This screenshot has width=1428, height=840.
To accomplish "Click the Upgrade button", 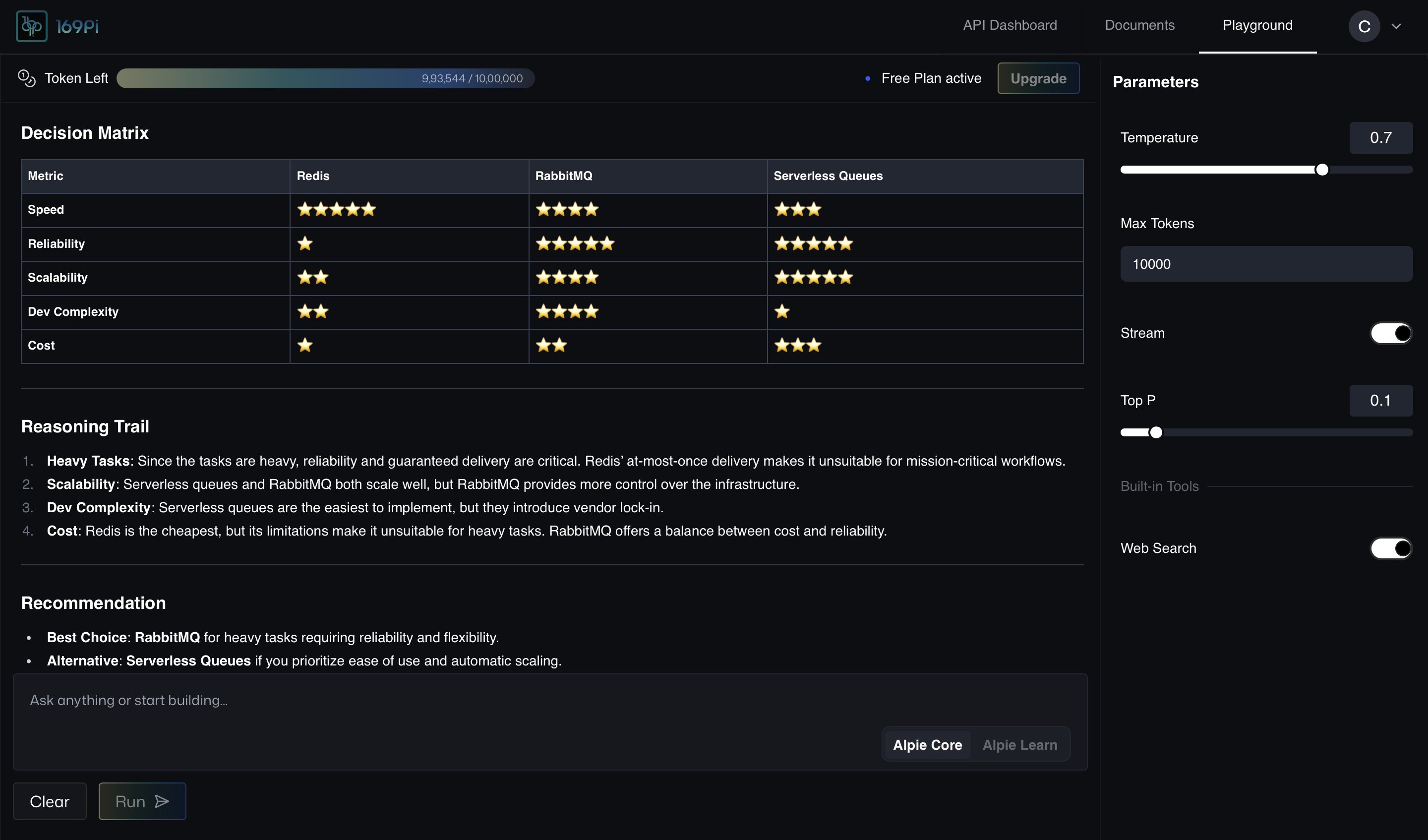I will (x=1038, y=78).
